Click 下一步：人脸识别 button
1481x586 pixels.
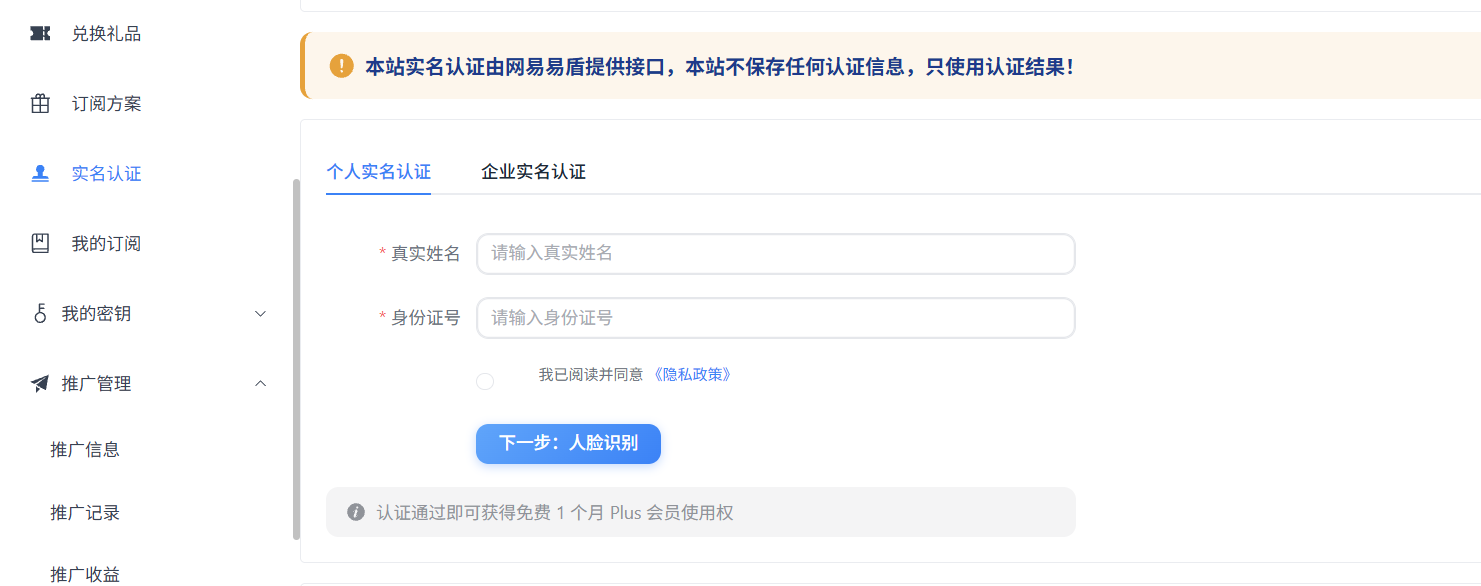[x=568, y=444]
